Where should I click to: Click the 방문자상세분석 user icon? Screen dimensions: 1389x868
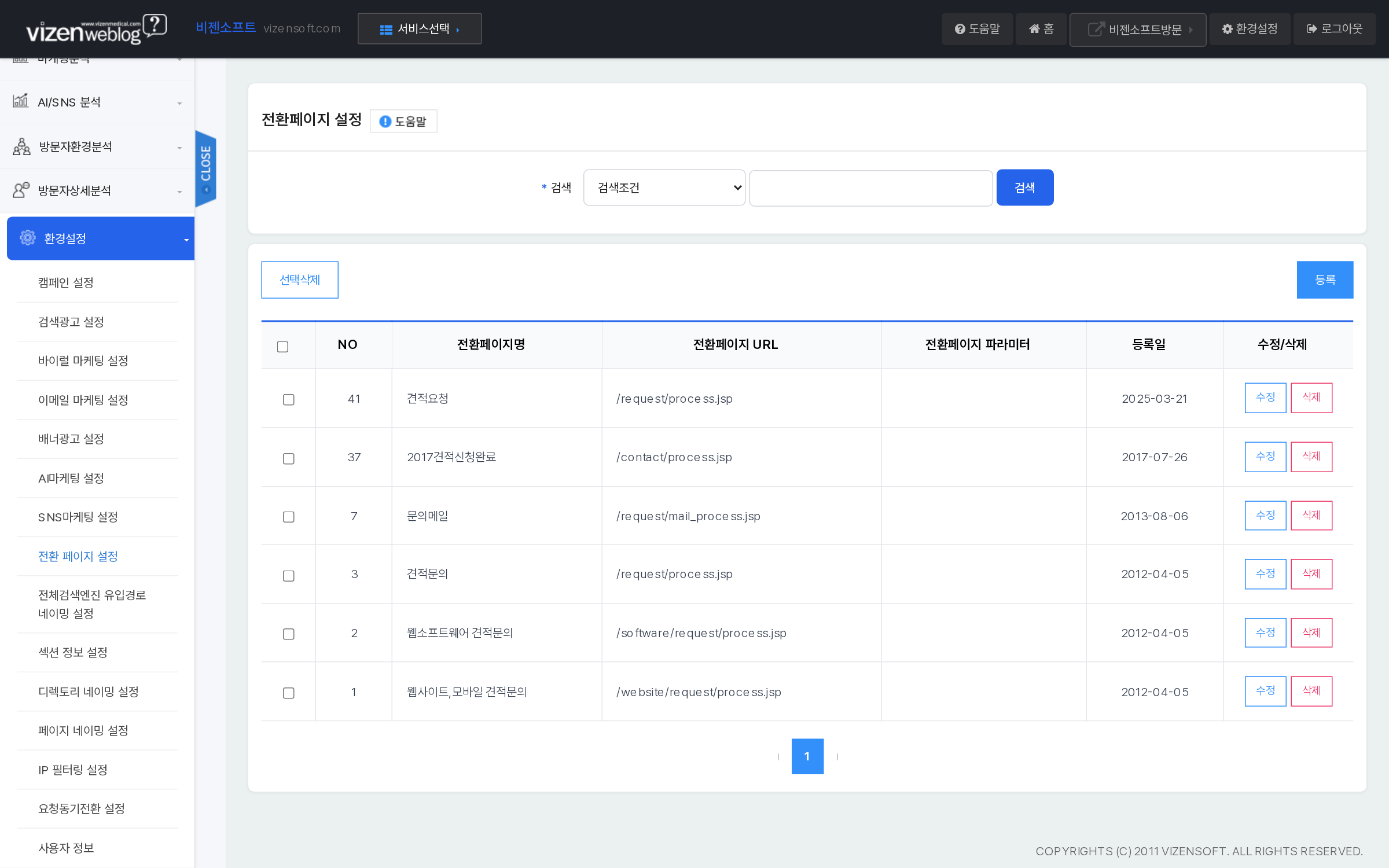21,190
